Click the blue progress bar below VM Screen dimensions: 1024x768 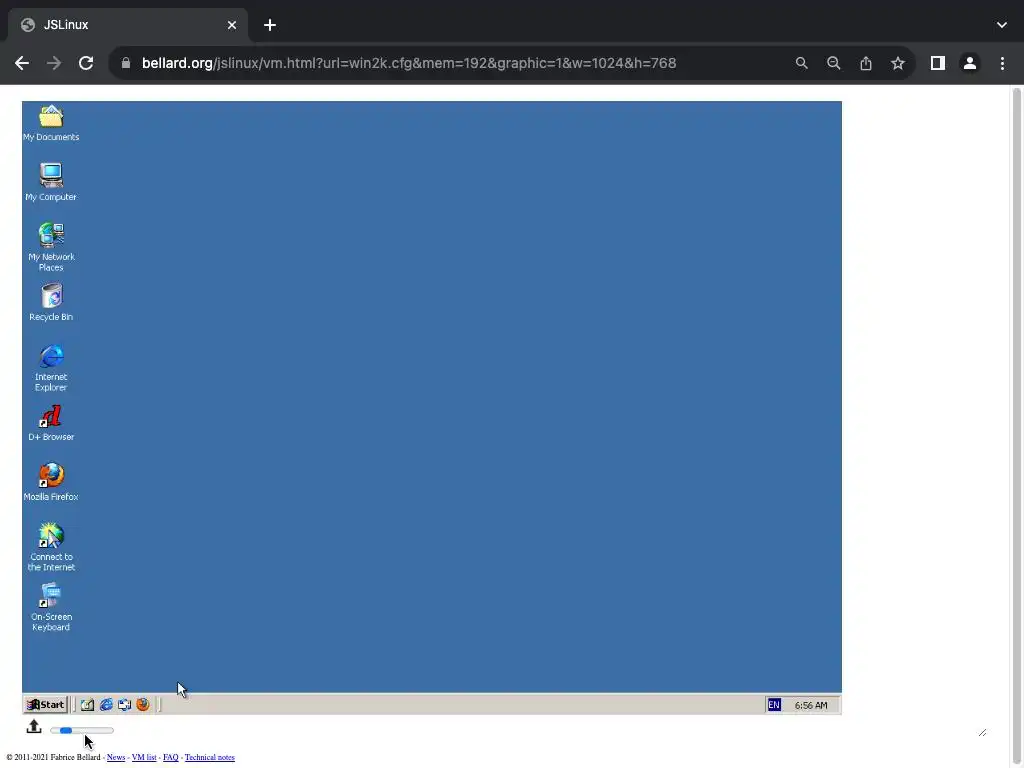[82, 731]
